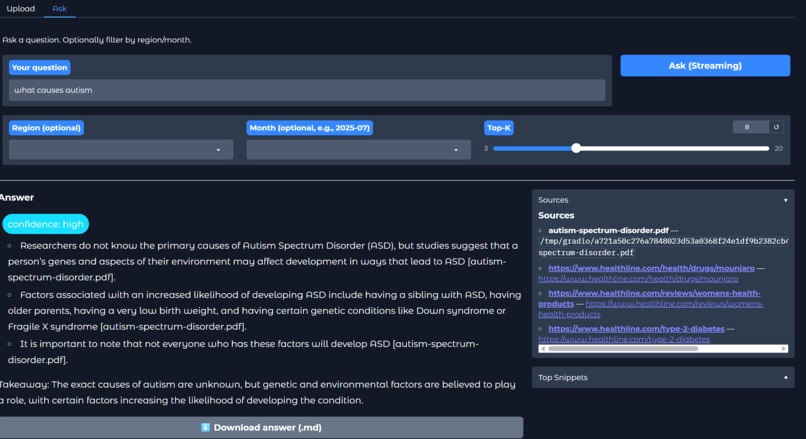Switch to the Upload tab

pyautogui.click(x=21, y=9)
